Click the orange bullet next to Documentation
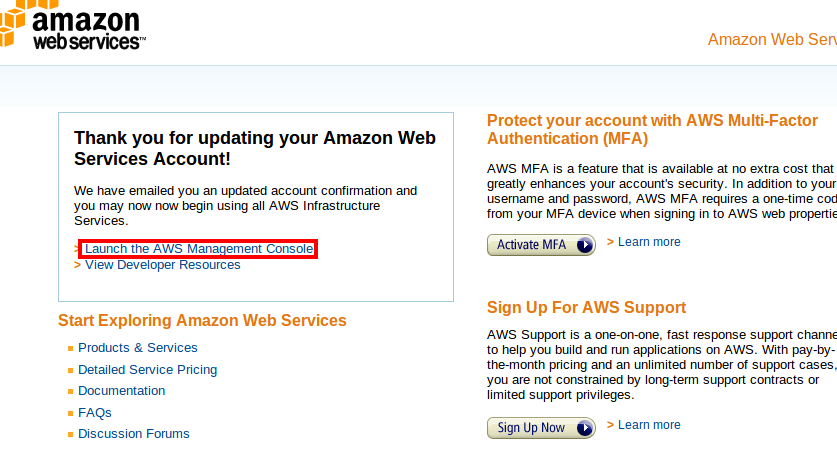Image resolution: width=837 pixels, height=467 pixels. [70, 391]
